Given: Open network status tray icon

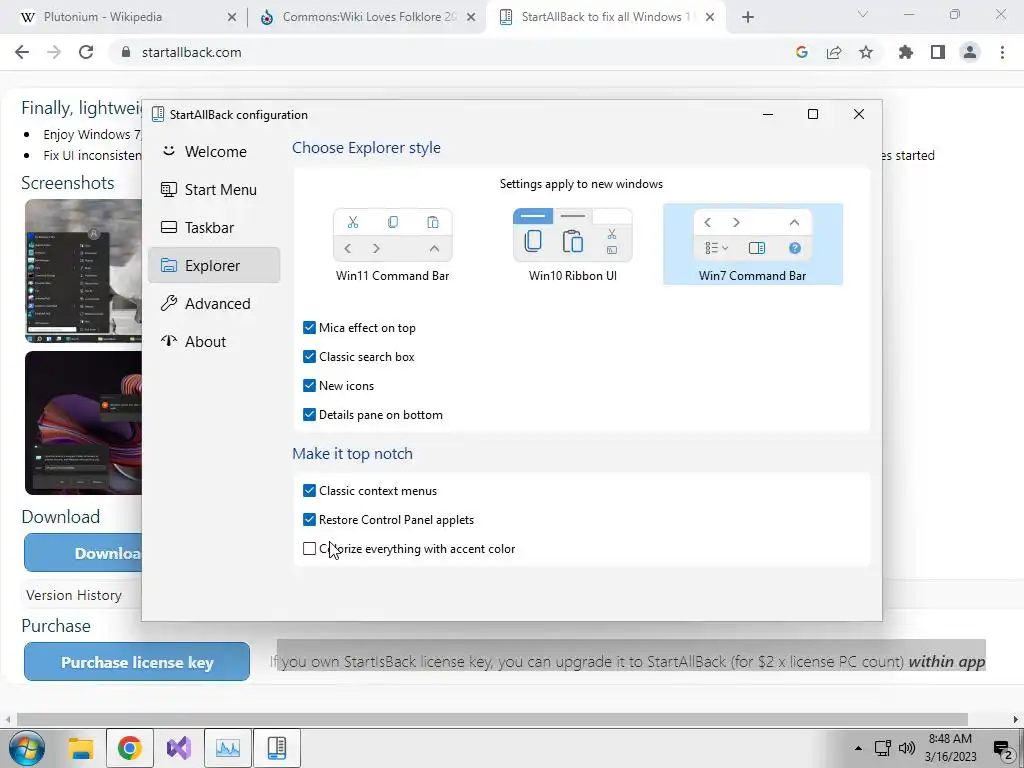Looking at the screenshot, I should 883,748.
